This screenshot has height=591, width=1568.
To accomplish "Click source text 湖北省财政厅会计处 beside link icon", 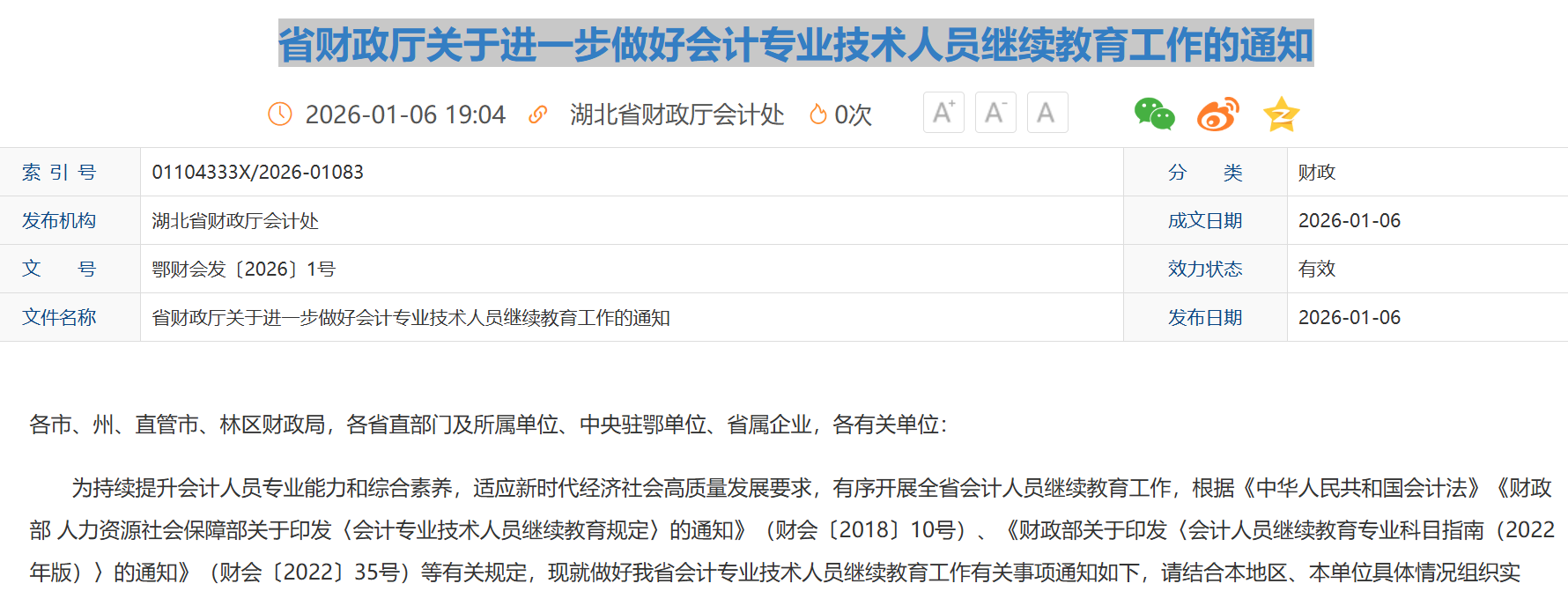I will click(x=677, y=115).
